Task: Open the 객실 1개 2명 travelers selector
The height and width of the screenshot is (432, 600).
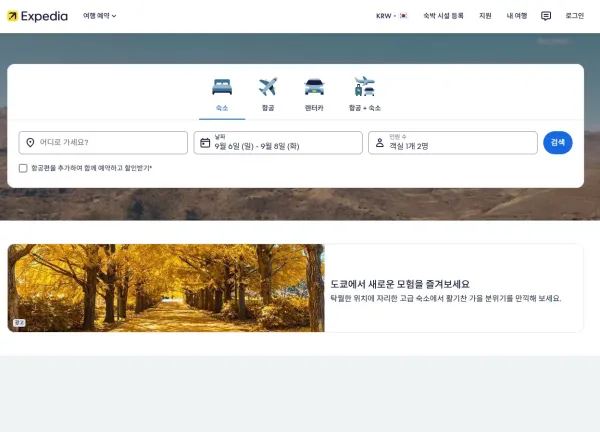Action: 453,143
